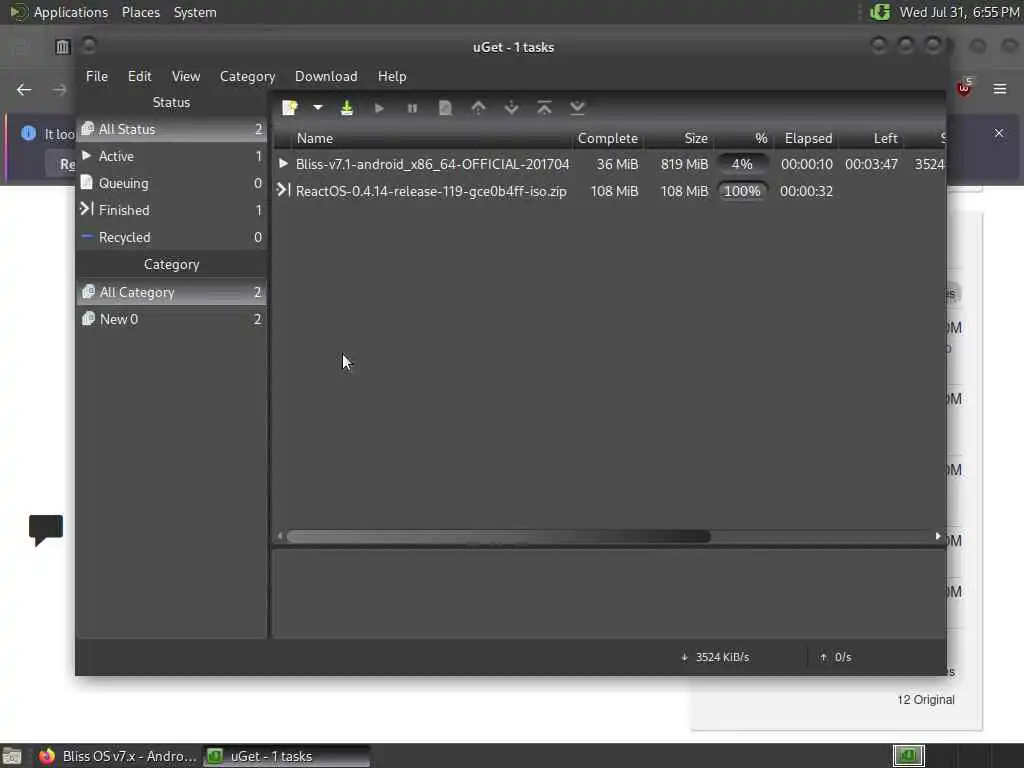Image resolution: width=1024 pixels, height=768 pixels.
Task: Select the Bliss-v7.1-android_x86_64 download row
Action: pos(609,164)
